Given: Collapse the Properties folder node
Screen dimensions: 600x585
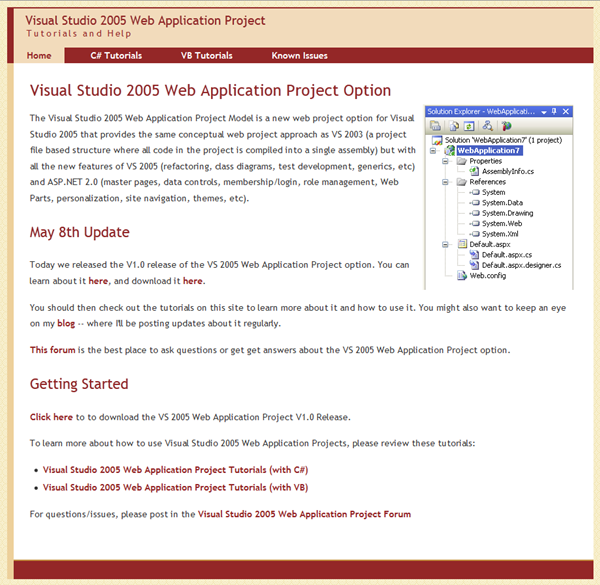Looking at the screenshot, I should pos(445,161).
